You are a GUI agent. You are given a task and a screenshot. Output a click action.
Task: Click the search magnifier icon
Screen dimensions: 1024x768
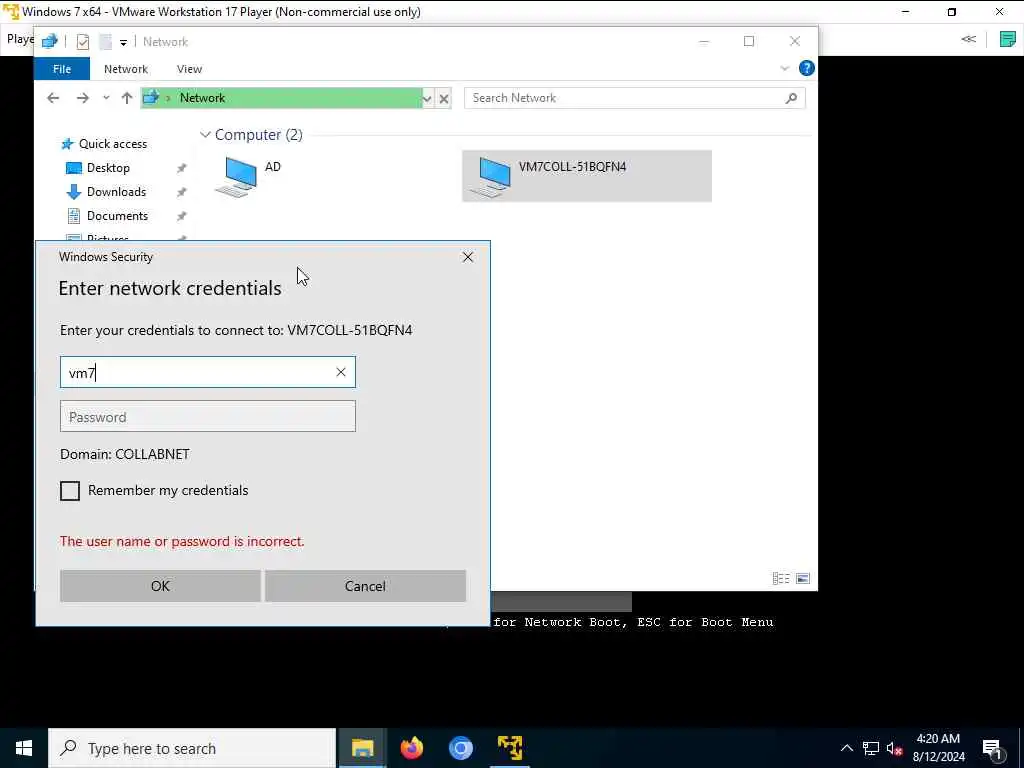(792, 98)
